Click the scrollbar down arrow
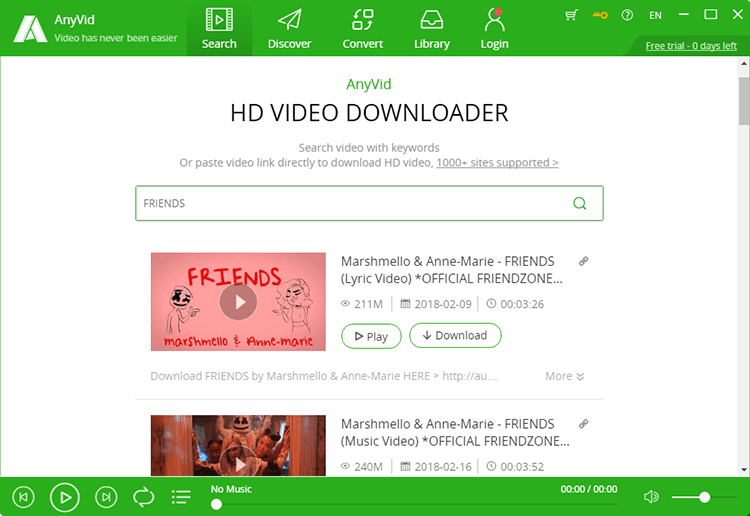This screenshot has height=516, width=750. click(x=744, y=470)
